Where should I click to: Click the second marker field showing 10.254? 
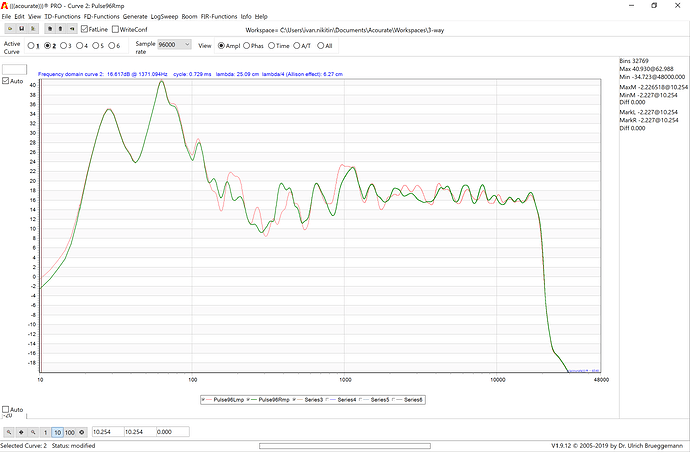(x=140, y=432)
